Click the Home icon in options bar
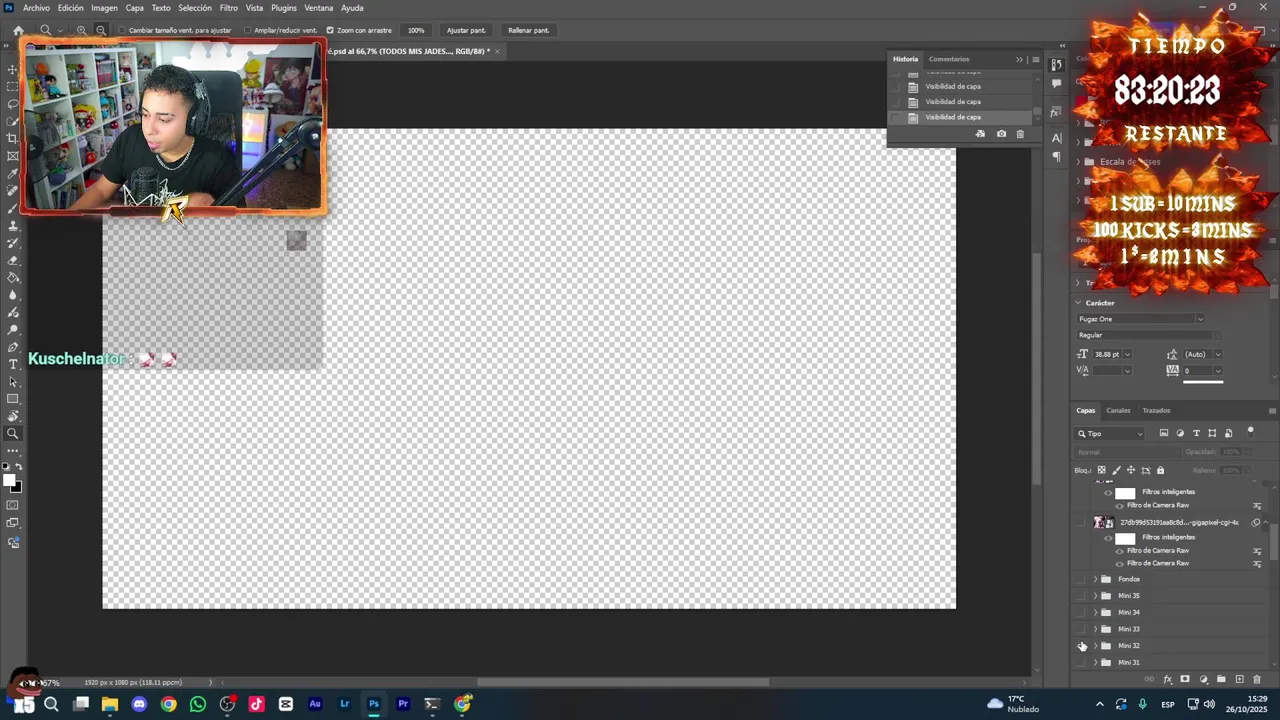Screen dimensions: 1280x720 [18, 30]
